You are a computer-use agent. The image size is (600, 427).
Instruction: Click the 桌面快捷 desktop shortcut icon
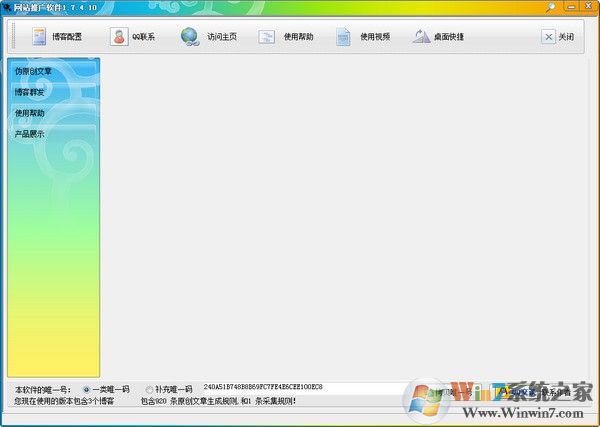point(421,37)
